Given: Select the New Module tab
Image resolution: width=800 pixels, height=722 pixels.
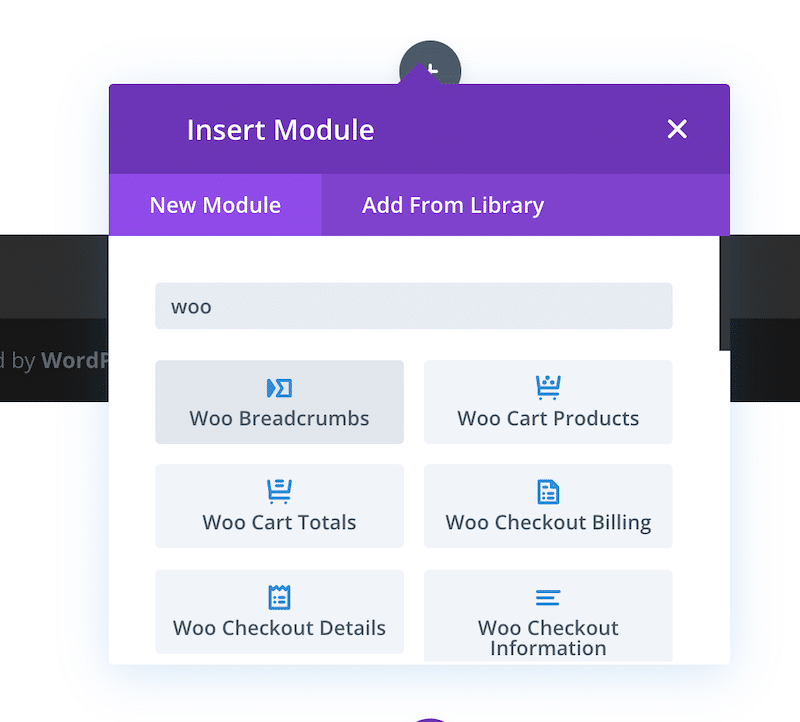Looking at the screenshot, I should coord(215,205).
